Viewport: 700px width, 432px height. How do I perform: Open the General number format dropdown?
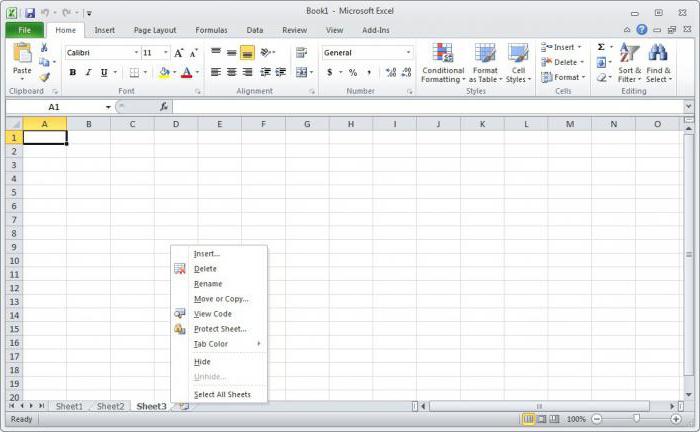pos(408,53)
